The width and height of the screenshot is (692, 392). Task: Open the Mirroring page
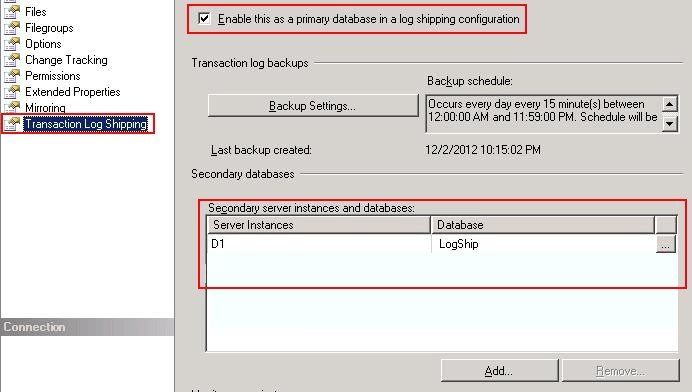(45, 108)
